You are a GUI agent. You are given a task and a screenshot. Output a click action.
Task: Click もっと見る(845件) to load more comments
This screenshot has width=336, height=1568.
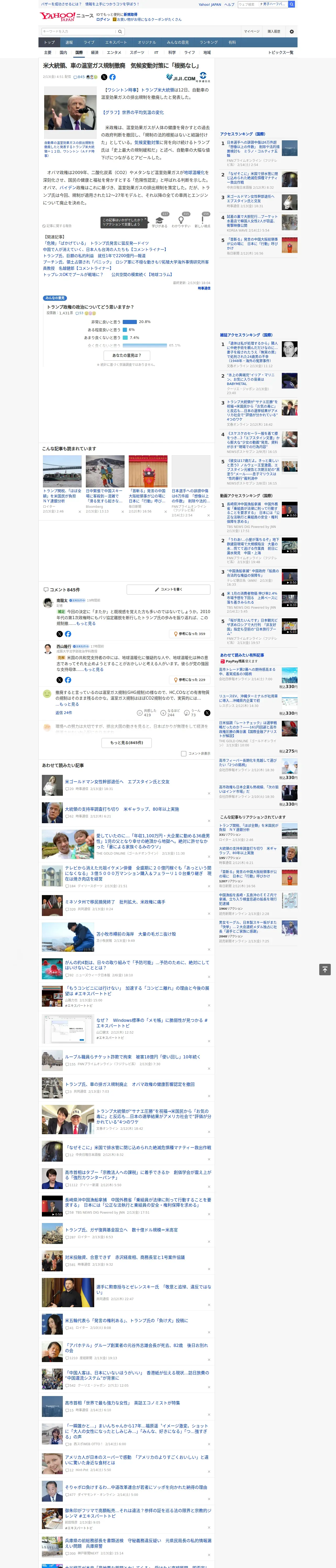click(127, 743)
